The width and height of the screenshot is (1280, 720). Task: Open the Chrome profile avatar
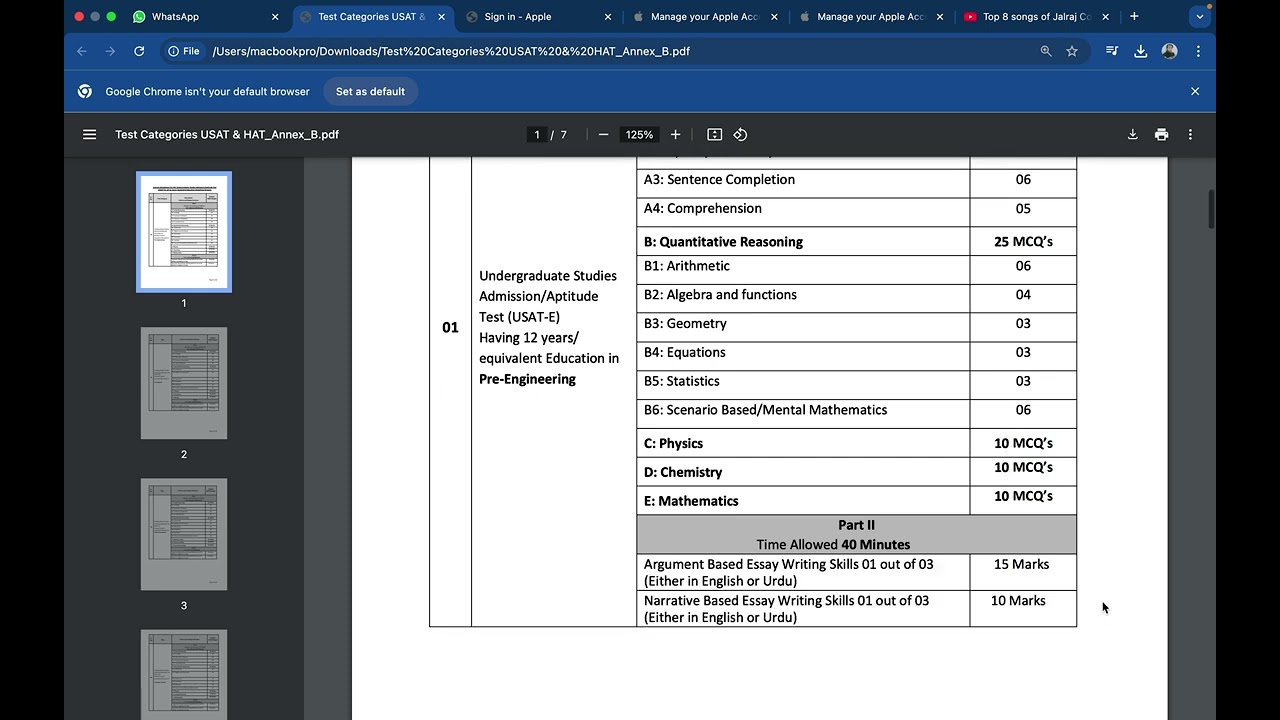(1169, 51)
